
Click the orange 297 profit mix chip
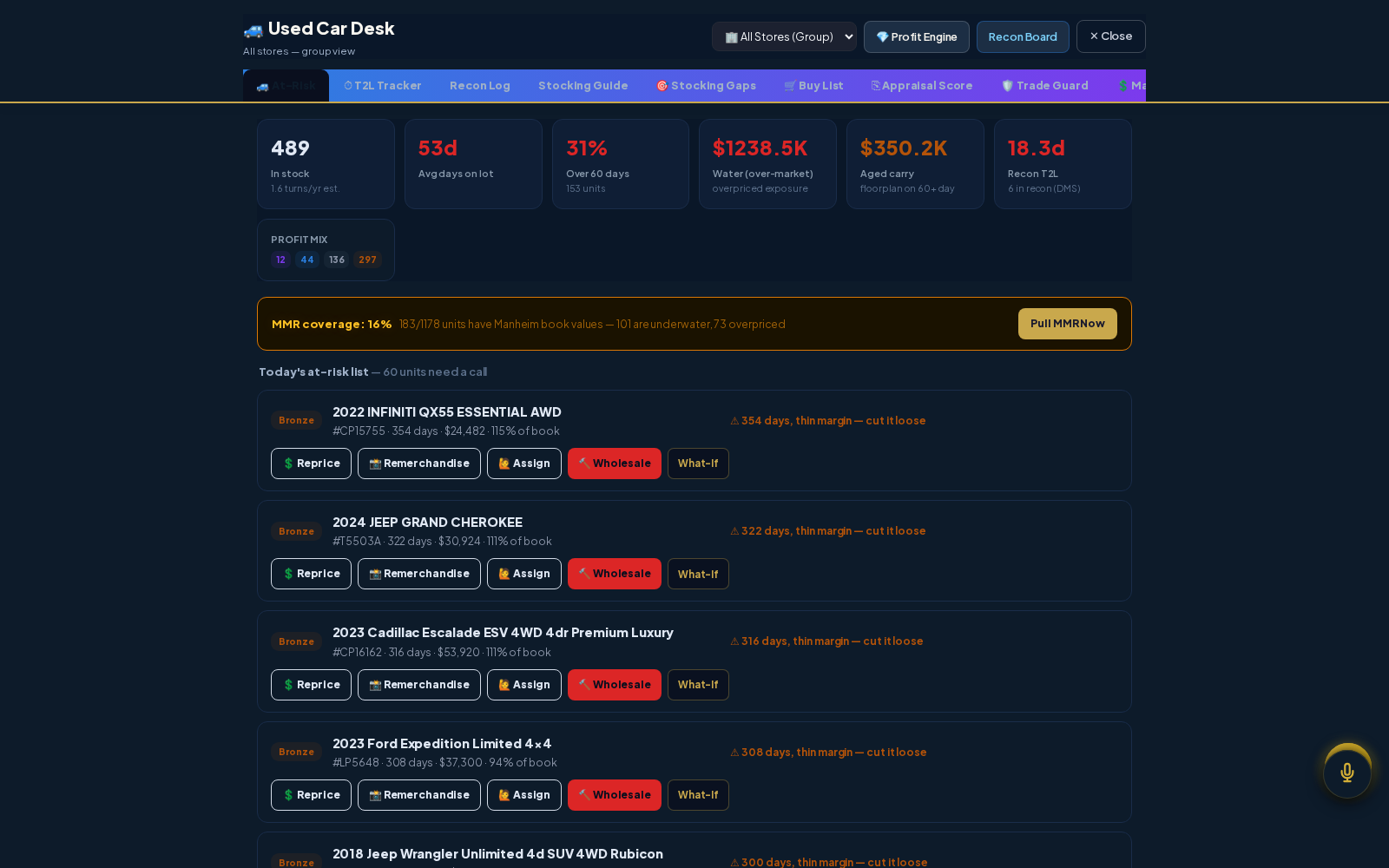pos(367,260)
